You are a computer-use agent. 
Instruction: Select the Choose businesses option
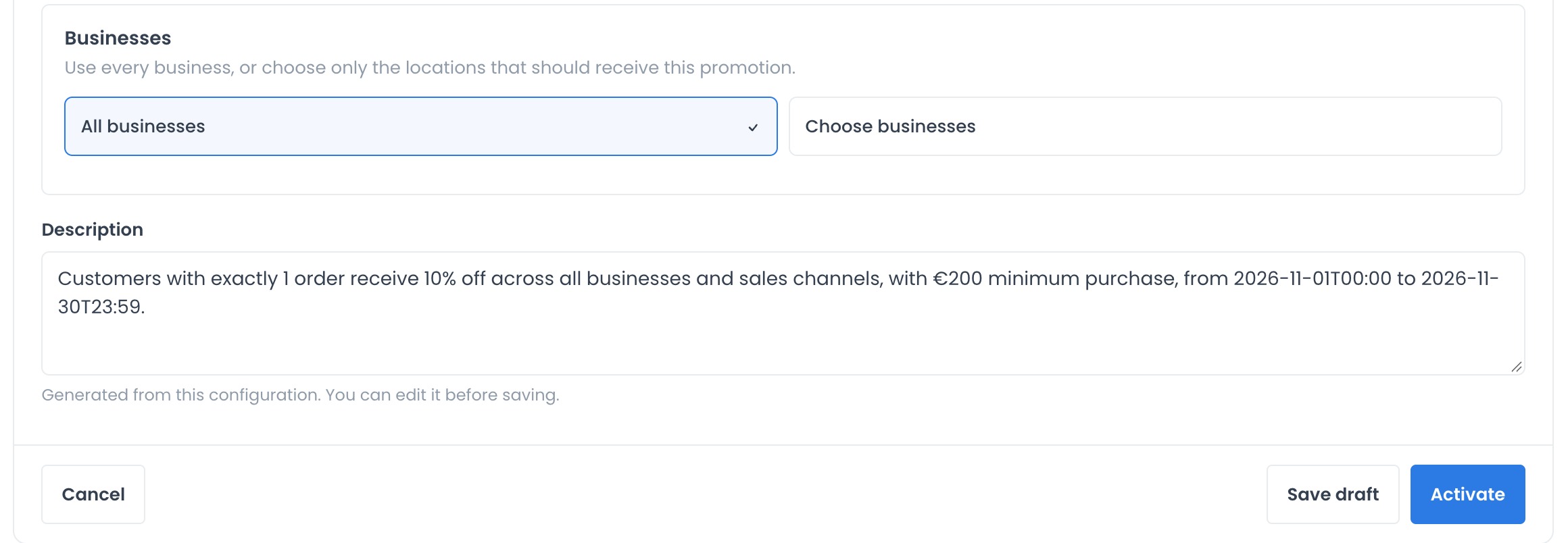click(1145, 126)
